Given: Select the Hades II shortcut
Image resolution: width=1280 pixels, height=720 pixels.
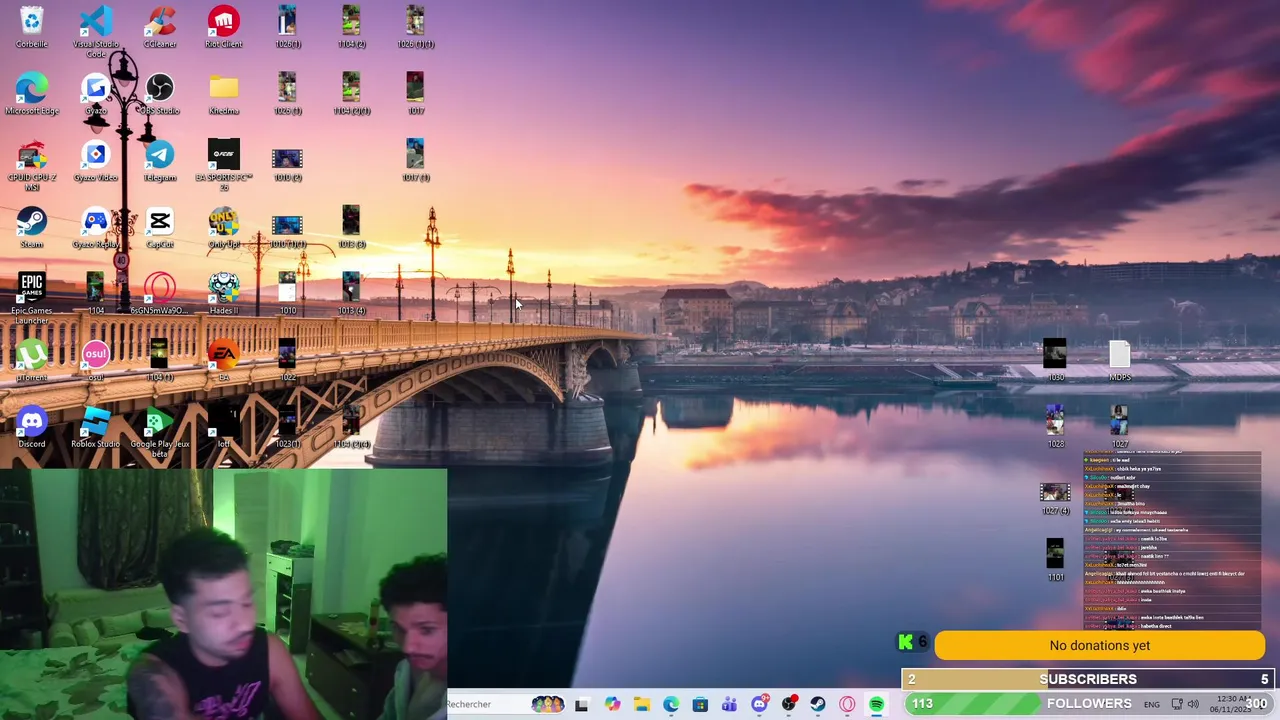Looking at the screenshot, I should pos(224,295).
